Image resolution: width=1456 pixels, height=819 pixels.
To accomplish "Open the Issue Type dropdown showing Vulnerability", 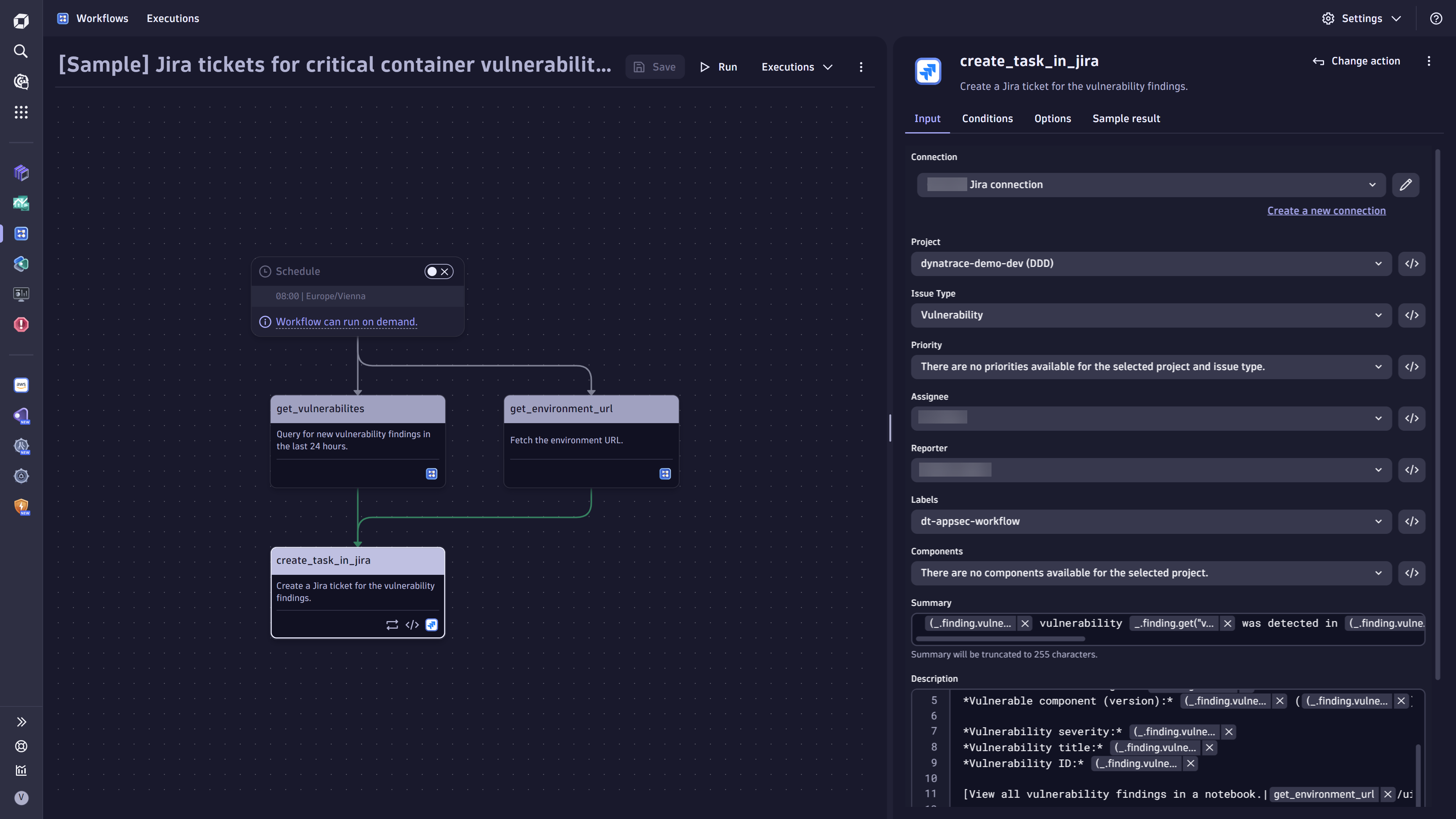I will [x=1151, y=315].
